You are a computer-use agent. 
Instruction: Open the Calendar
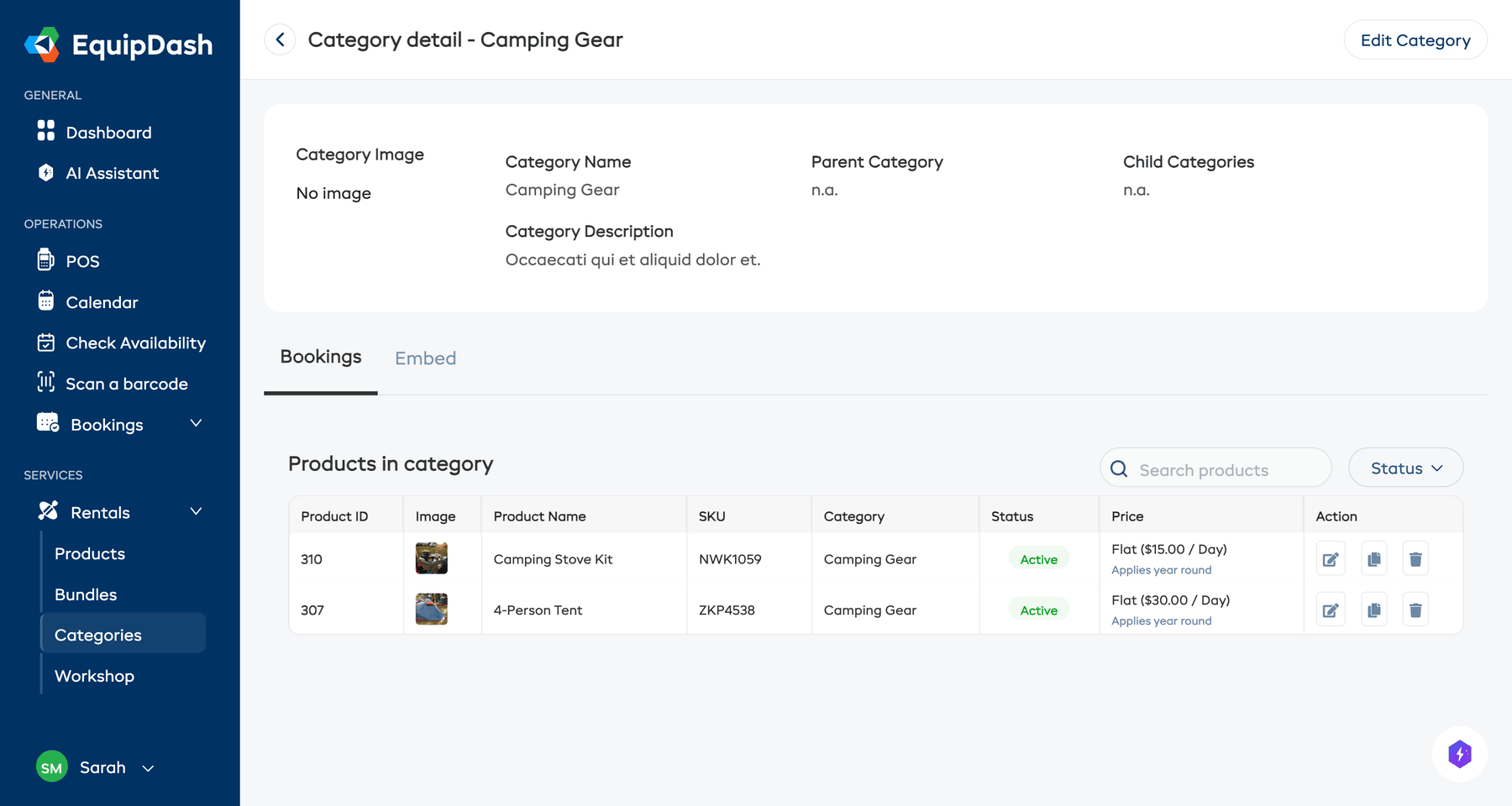pyautogui.click(x=101, y=301)
